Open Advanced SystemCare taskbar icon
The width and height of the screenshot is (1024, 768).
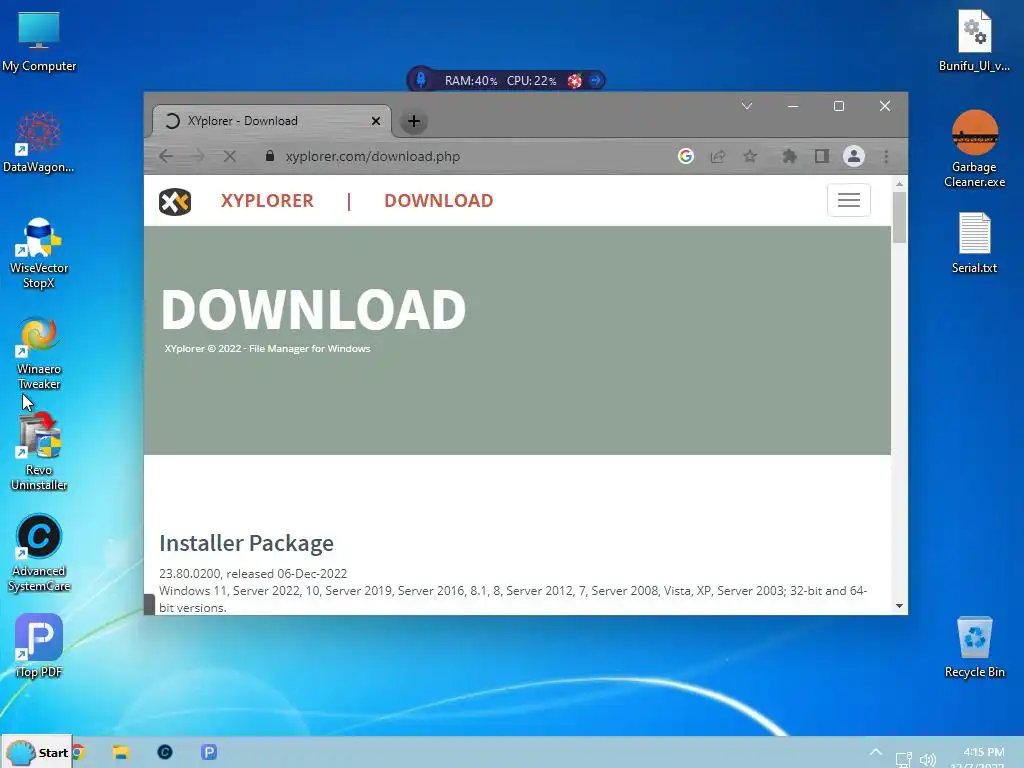tap(165, 752)
